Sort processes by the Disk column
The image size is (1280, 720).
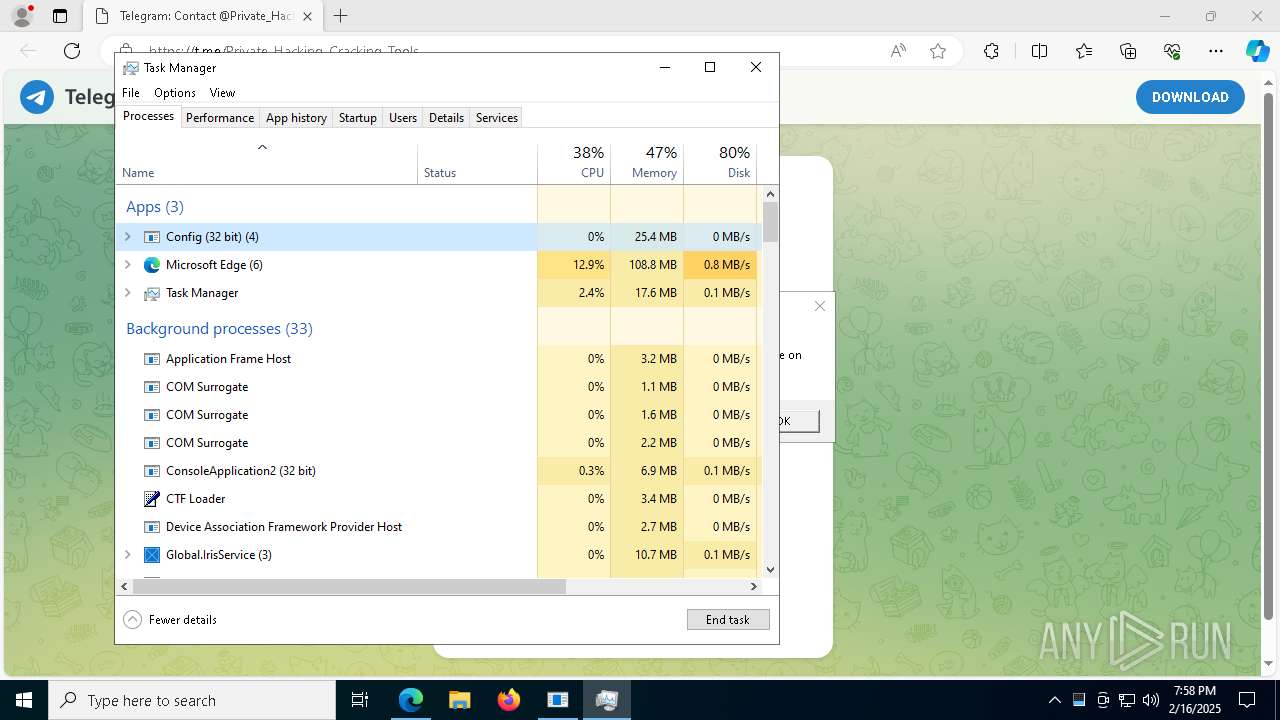[720, 161]
